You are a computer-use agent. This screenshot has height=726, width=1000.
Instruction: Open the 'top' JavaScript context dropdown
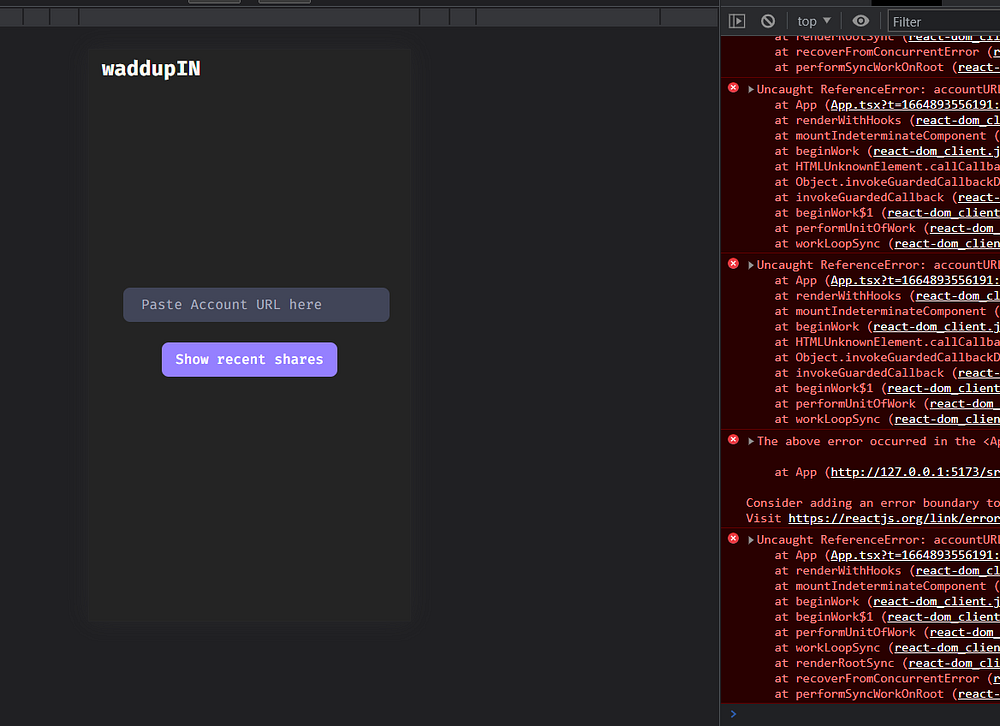(814, 21)
